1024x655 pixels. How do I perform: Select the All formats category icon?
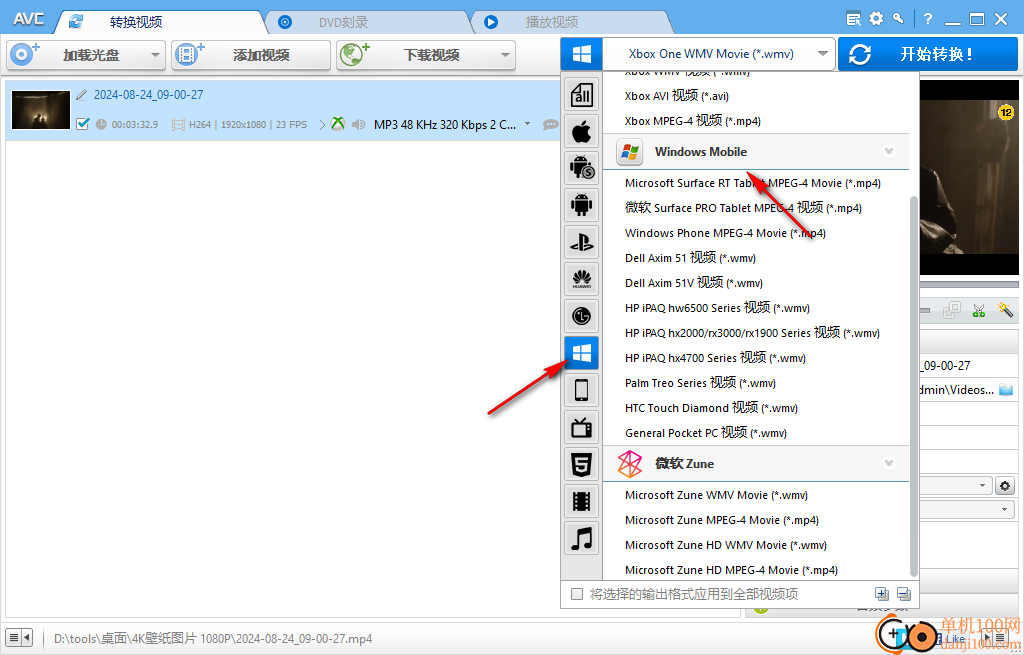click(x=581, y=95)
